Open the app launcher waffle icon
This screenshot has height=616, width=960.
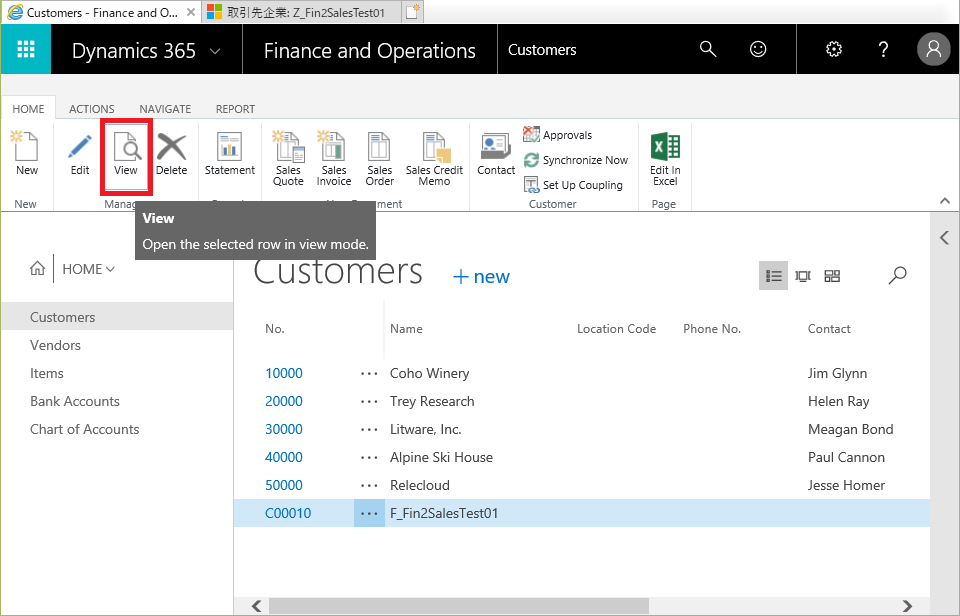(26, 49)
